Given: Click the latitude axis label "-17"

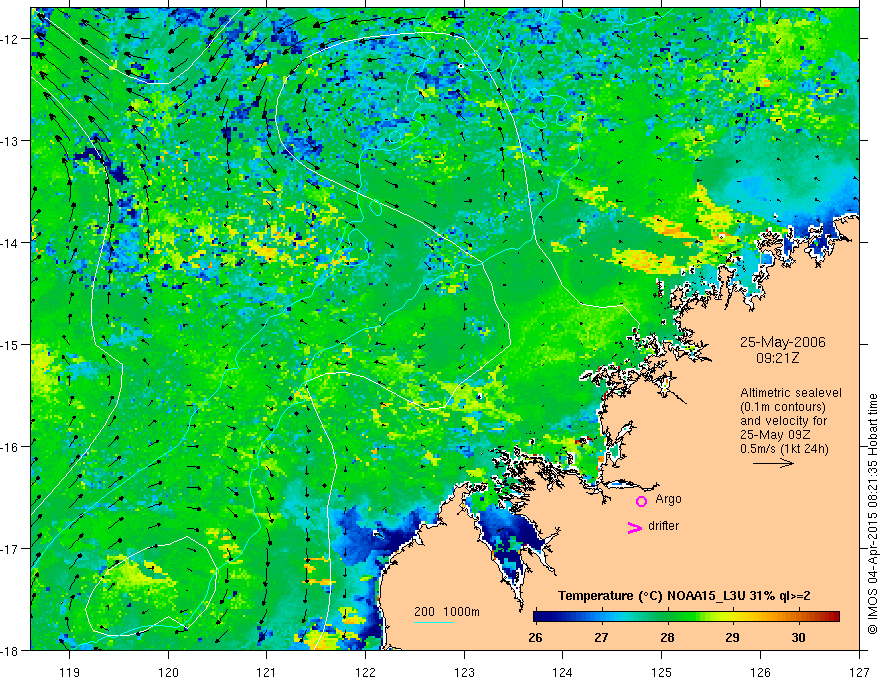Looking at the screenshot, I should tap(11, 549).
